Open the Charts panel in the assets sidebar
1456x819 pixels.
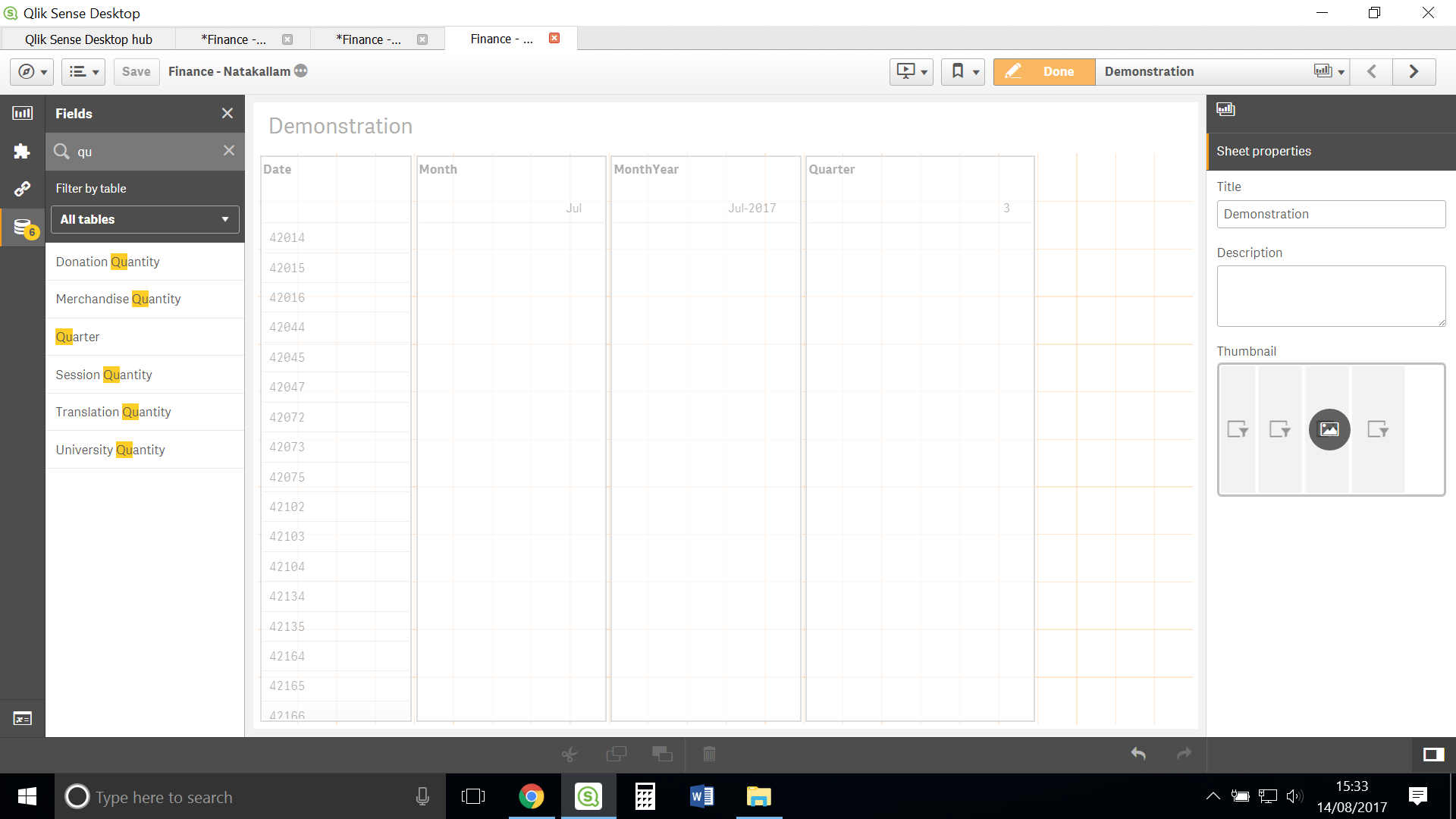point(23,112)
